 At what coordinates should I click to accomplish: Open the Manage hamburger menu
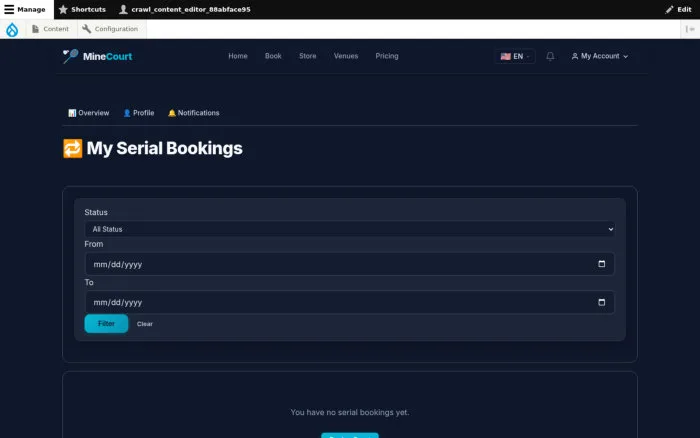point(26,9)
